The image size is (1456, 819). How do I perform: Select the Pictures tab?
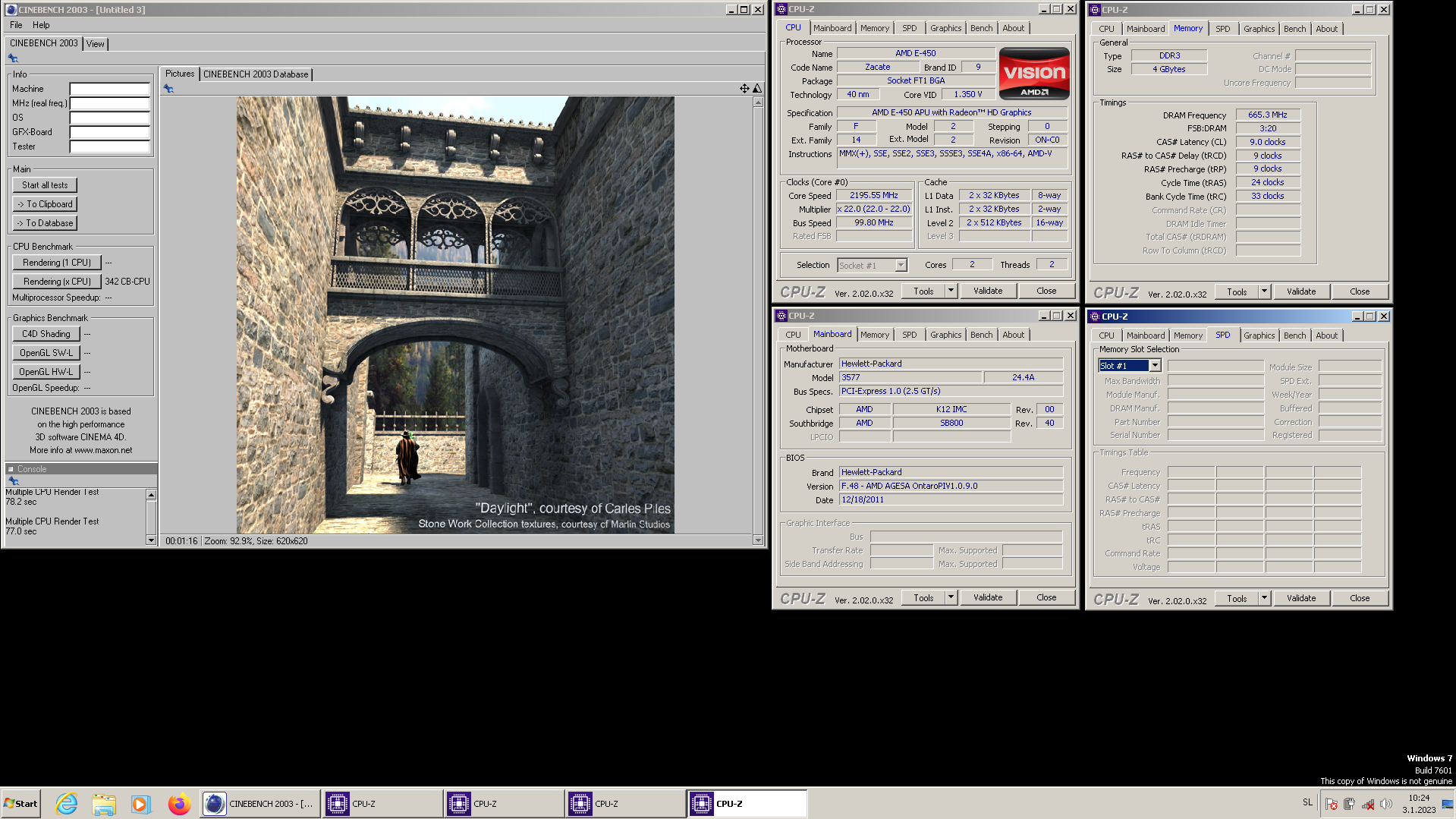click(180, 74)
